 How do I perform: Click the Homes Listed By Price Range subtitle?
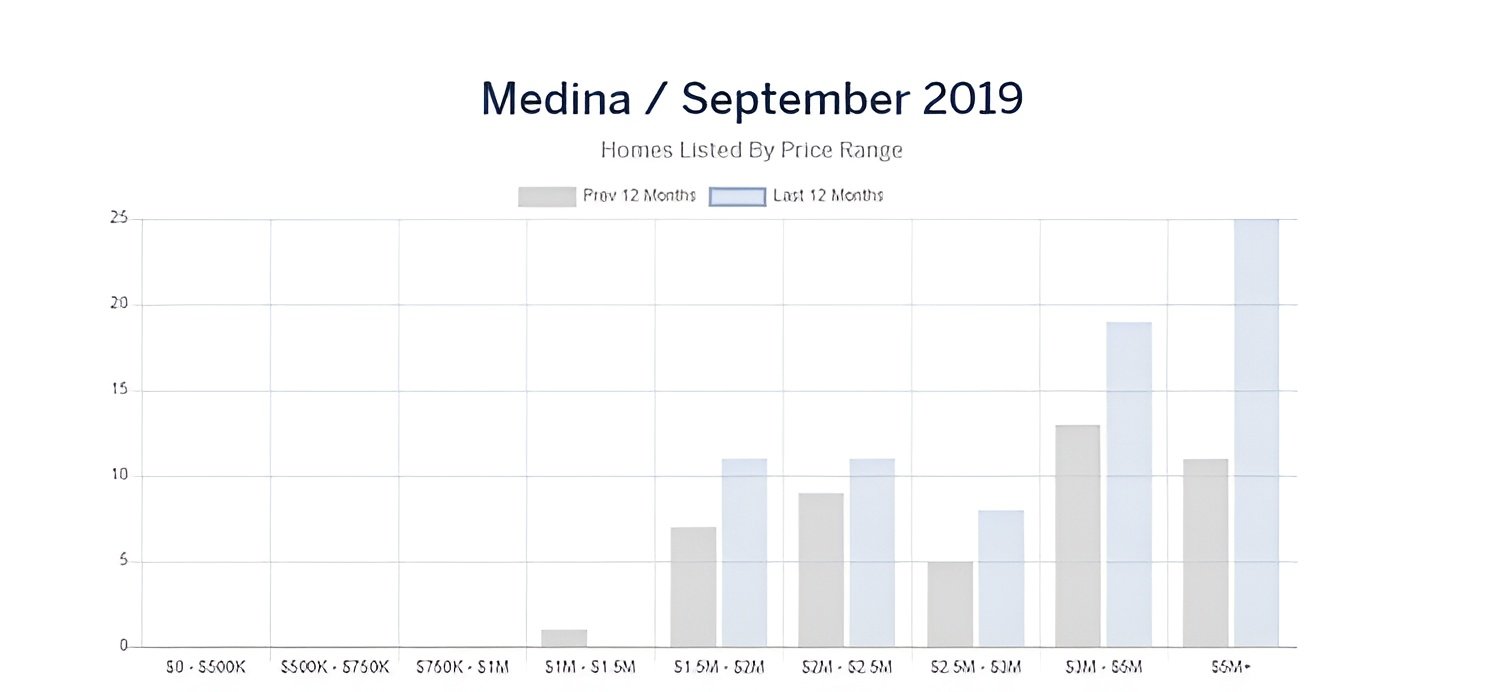coord(751,150)
